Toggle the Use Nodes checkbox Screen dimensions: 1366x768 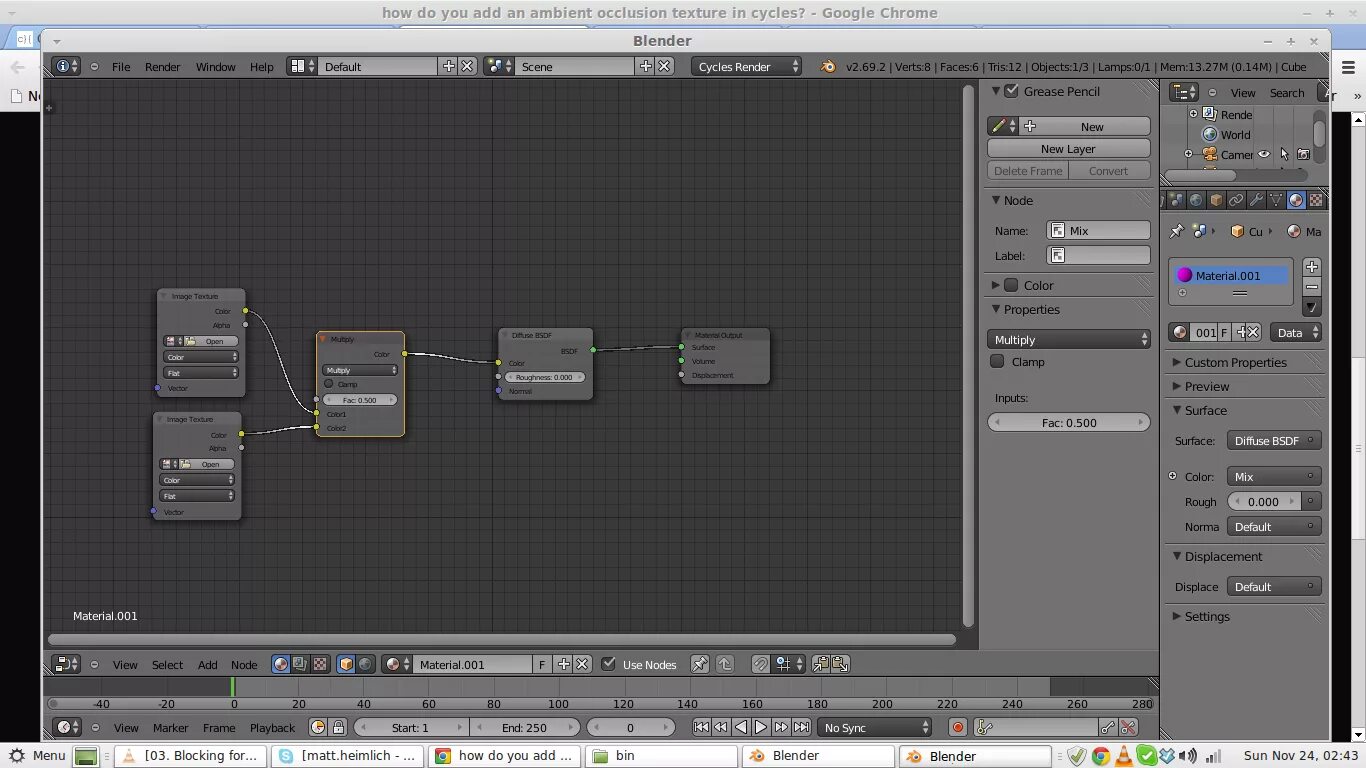tap(608, 664)
